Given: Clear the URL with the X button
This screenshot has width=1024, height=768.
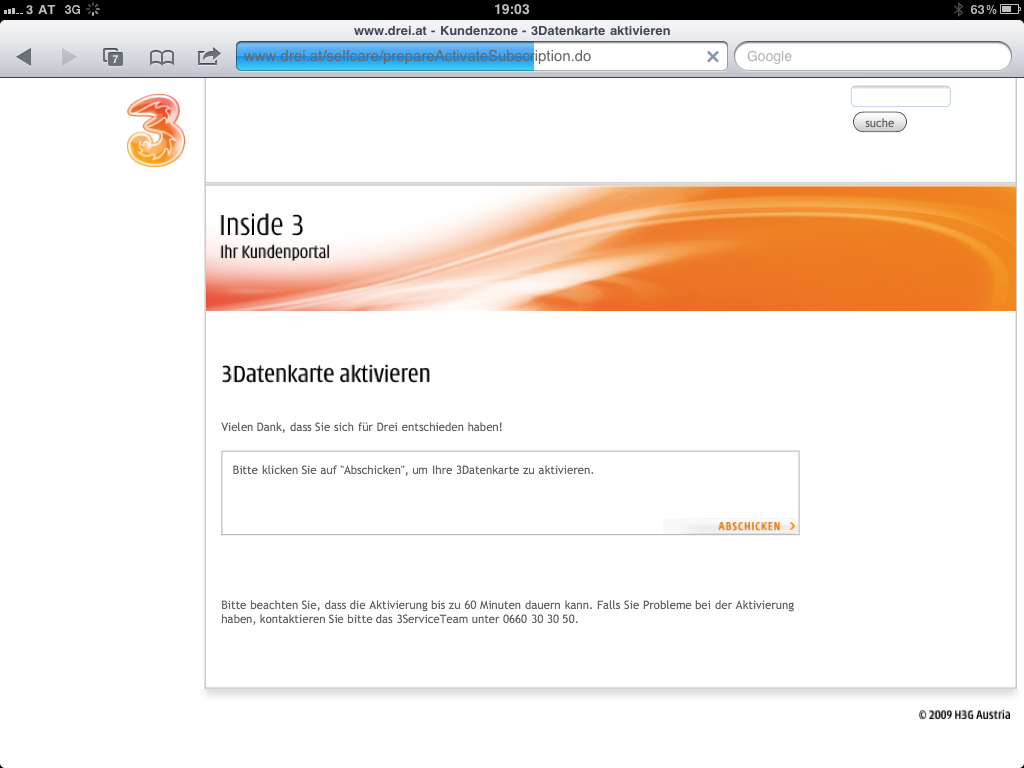Looking at the screenshot, I should (712, 57).
